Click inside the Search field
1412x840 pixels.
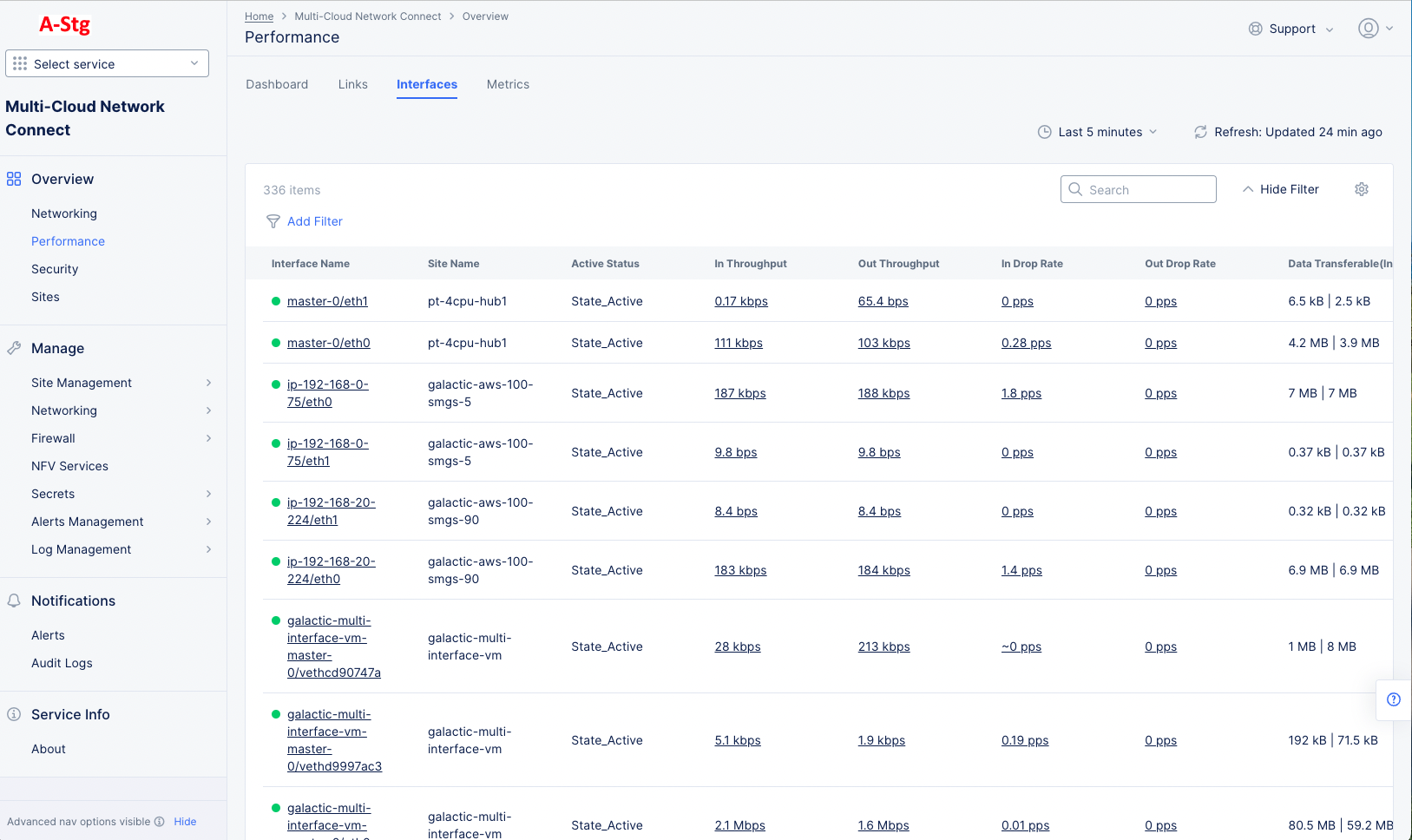1138,188
